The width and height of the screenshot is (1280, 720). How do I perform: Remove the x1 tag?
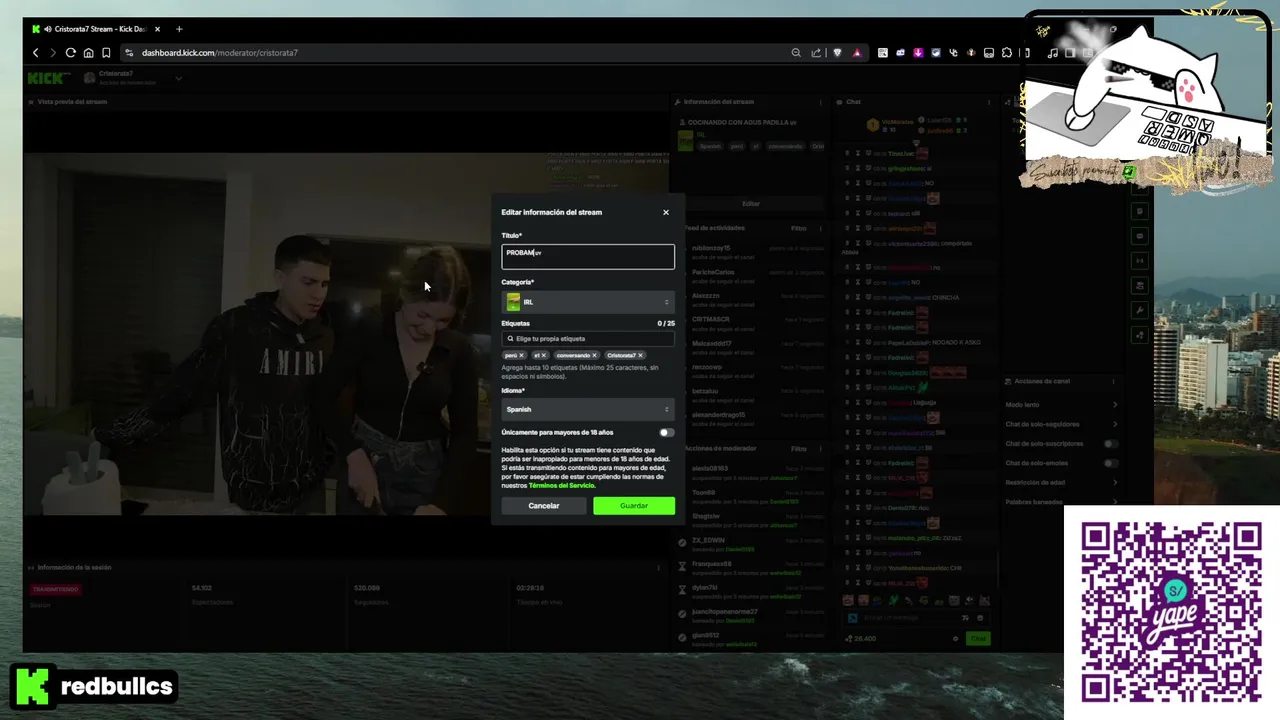point(544,355)
